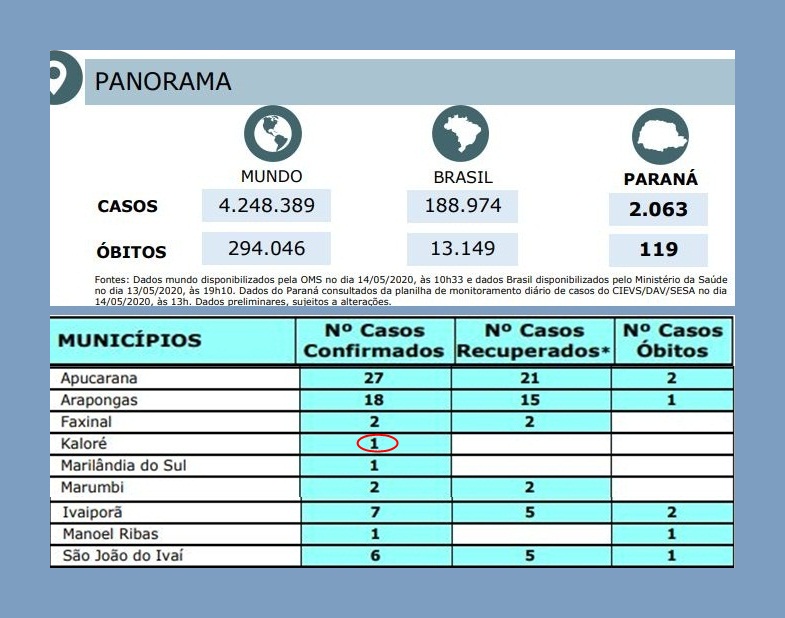
Task: Select the PANORAMA heading text
Action: point(163,82)
